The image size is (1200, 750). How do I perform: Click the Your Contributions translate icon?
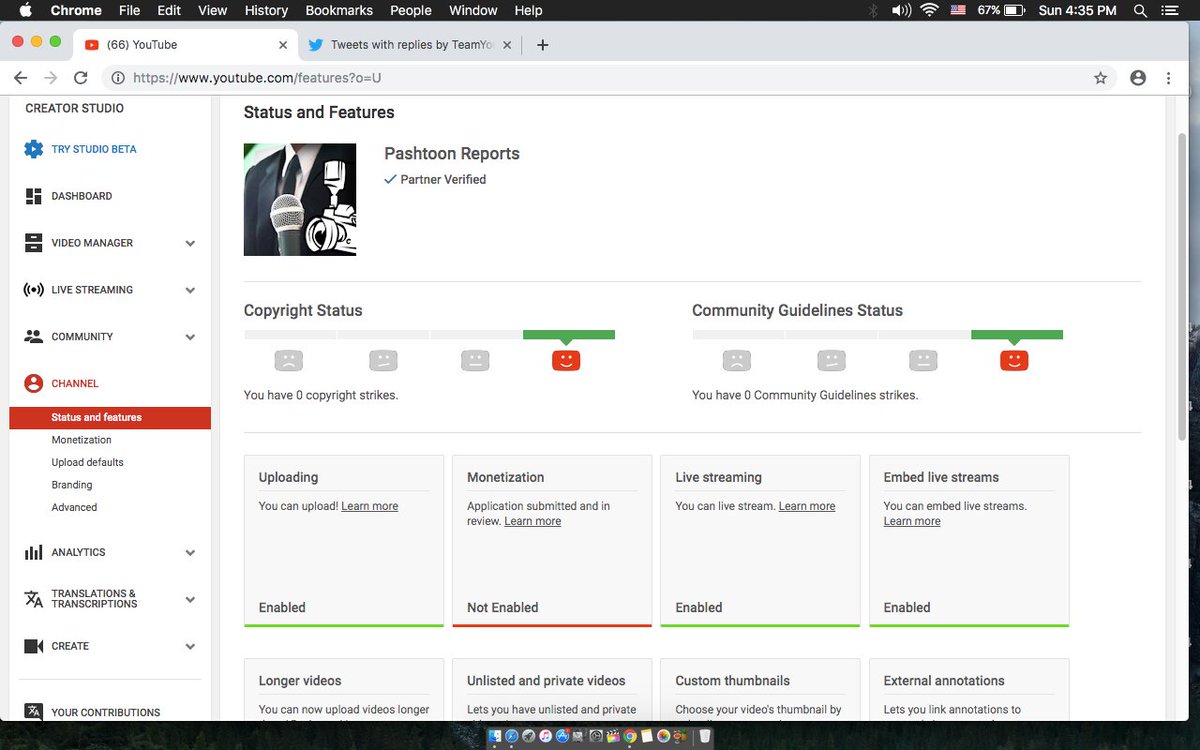coord(34,712)
